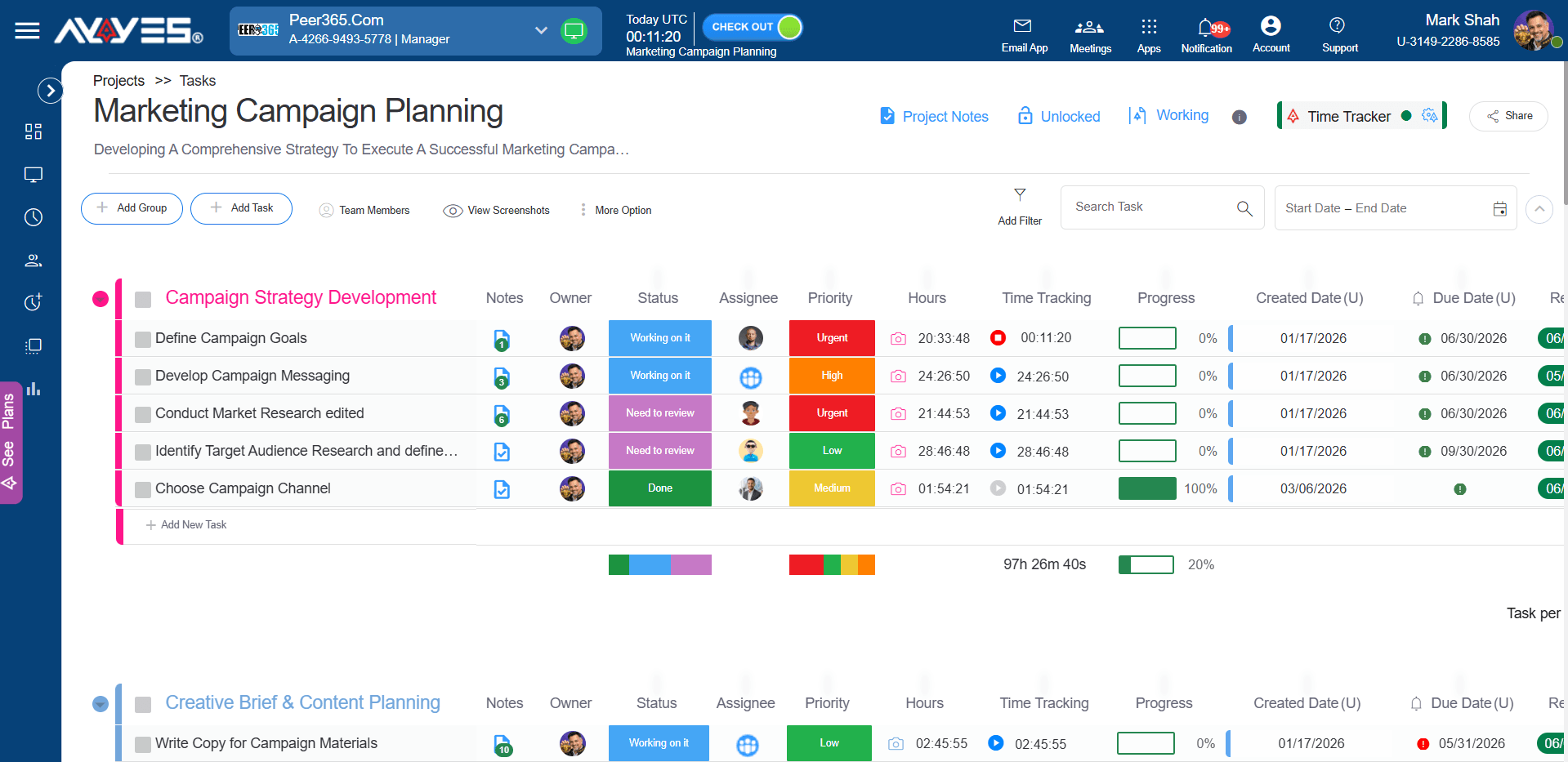Screen dimensions: 1568x762
Task: Open Notification bell with 99+ badge
Action: (x=1207, y=36)
